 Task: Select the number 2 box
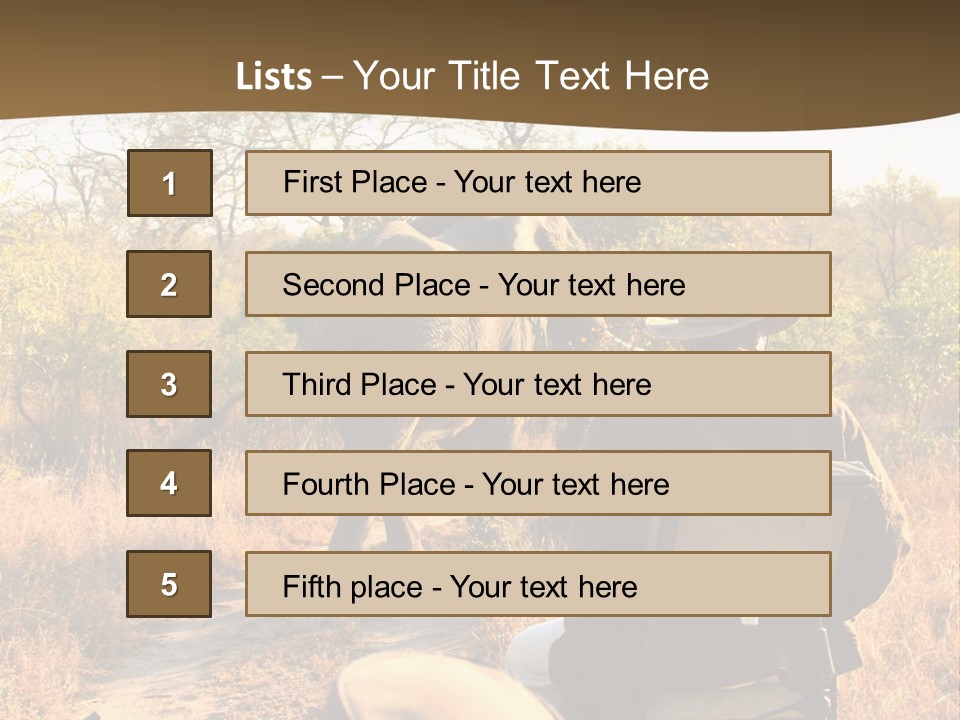169,284
